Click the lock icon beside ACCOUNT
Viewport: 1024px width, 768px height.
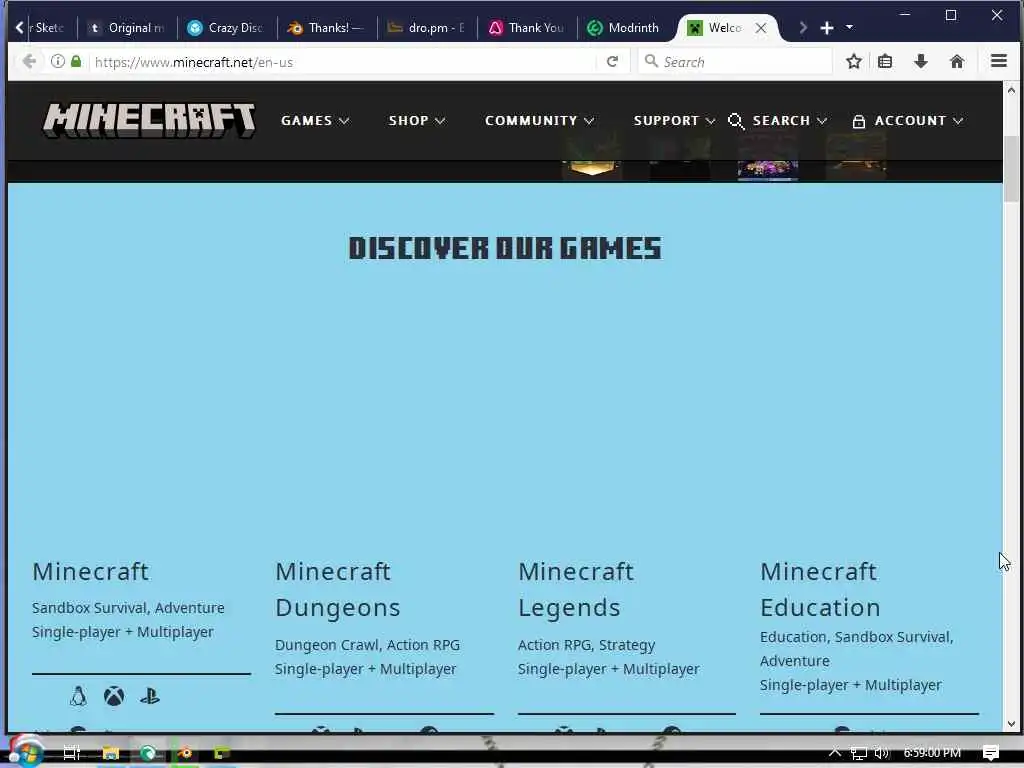pyautogui.click(x=859, y=121)
